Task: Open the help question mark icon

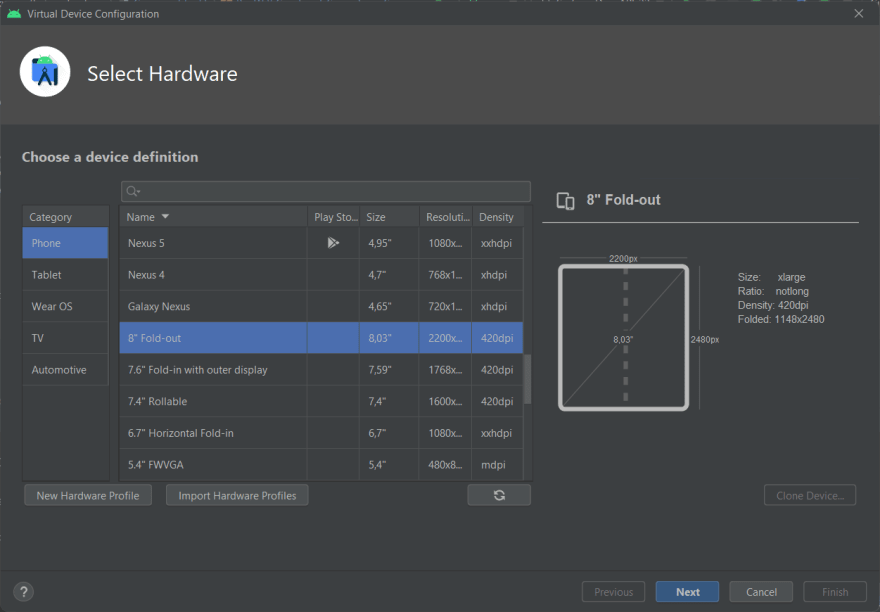Action: 24,591
